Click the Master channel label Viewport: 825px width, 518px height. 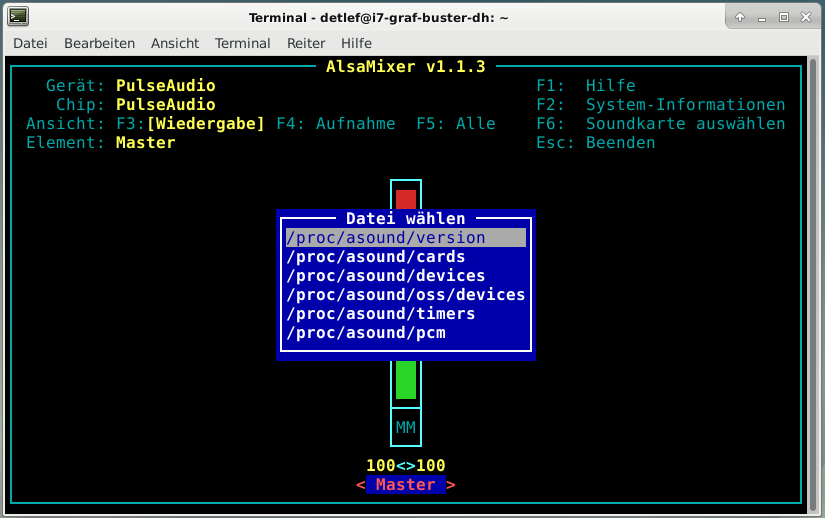(406, 484)
